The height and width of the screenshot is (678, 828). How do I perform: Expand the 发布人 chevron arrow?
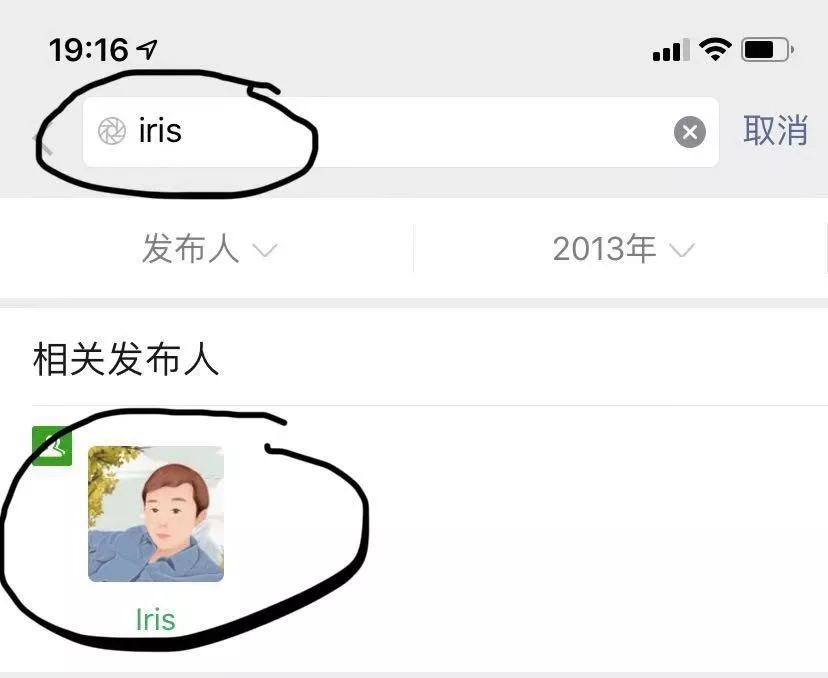click(265, 250)
